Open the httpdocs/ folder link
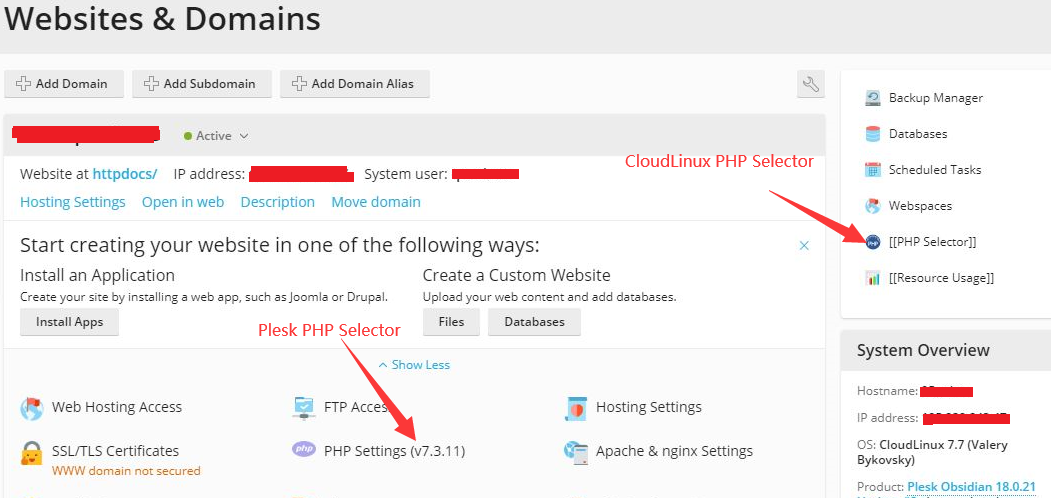The width and height of the screenshot is (1051, 498). [x=125, y=174]
